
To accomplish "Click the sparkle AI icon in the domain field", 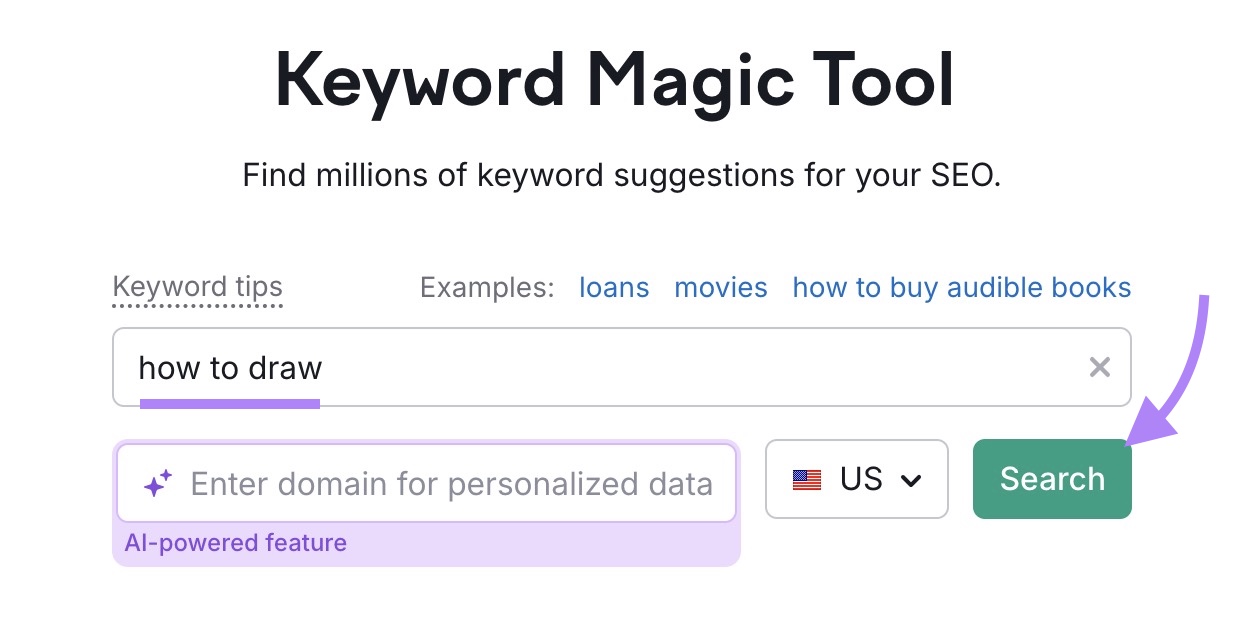I will 158,484.
